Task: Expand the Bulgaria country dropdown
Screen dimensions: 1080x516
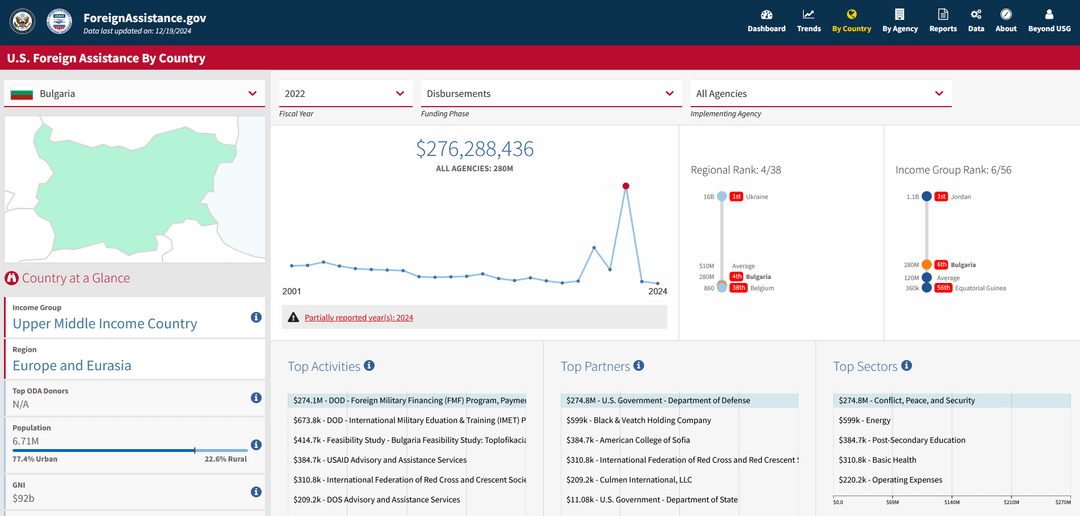Action: tap(134, 94)
